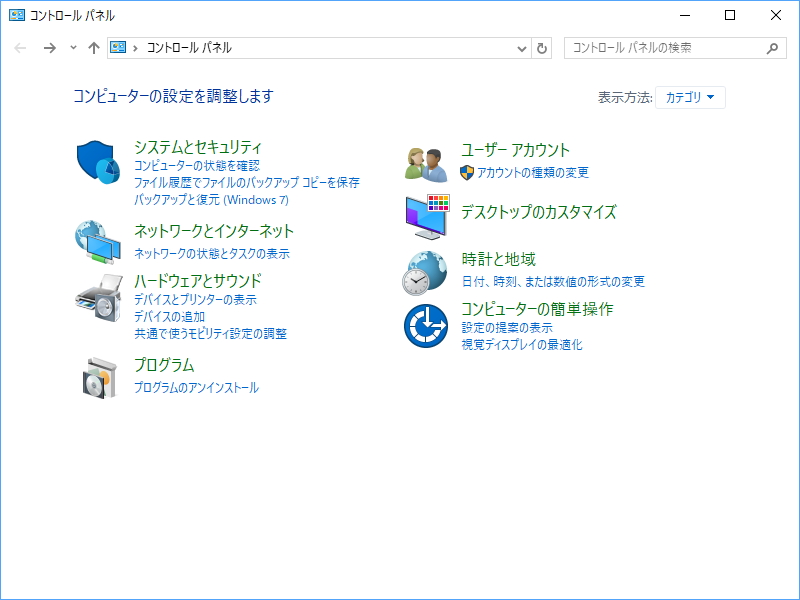Click the System and Security shield icon
This screenshot has height=600, width=800.
[x=97, y=160]
